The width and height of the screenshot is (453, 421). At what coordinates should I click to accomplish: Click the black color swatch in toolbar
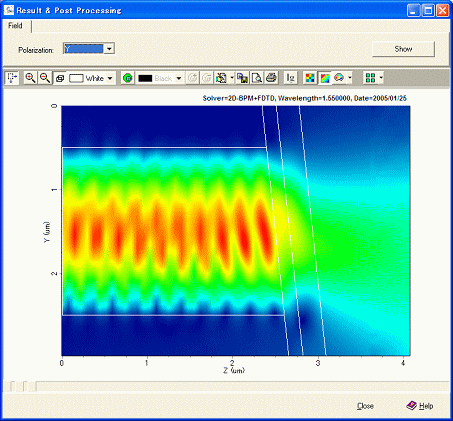click(x=145, y=78)
